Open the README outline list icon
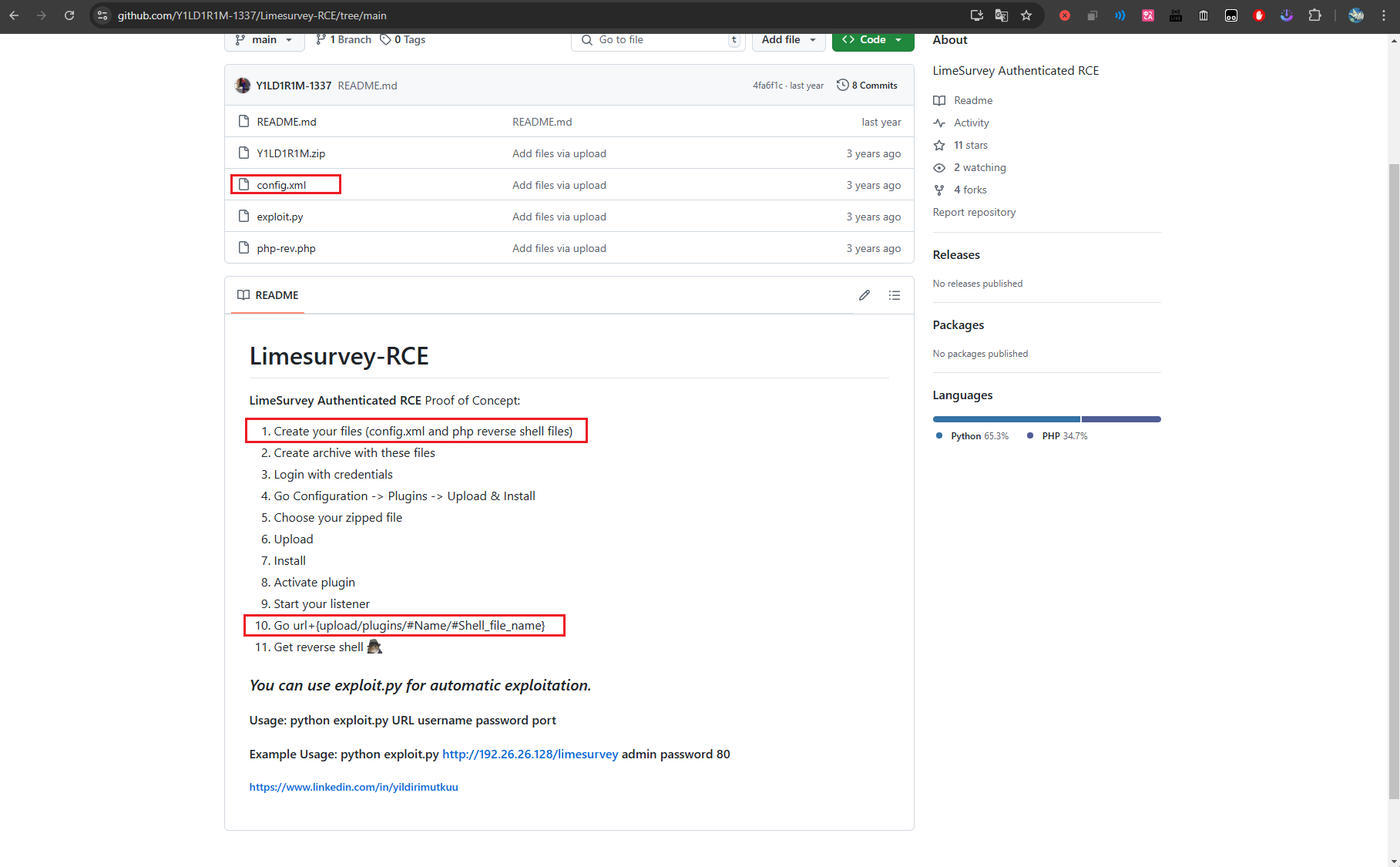This screenshot has height=867, width=1400. tap(894, 295)
